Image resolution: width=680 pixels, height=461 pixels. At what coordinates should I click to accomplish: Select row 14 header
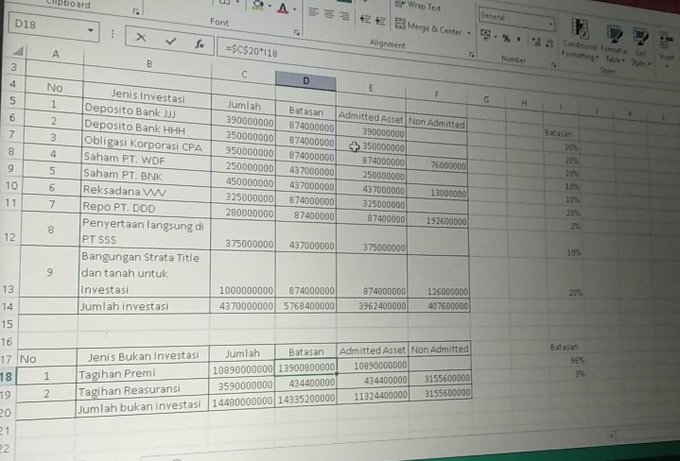[x=7, y=307]
